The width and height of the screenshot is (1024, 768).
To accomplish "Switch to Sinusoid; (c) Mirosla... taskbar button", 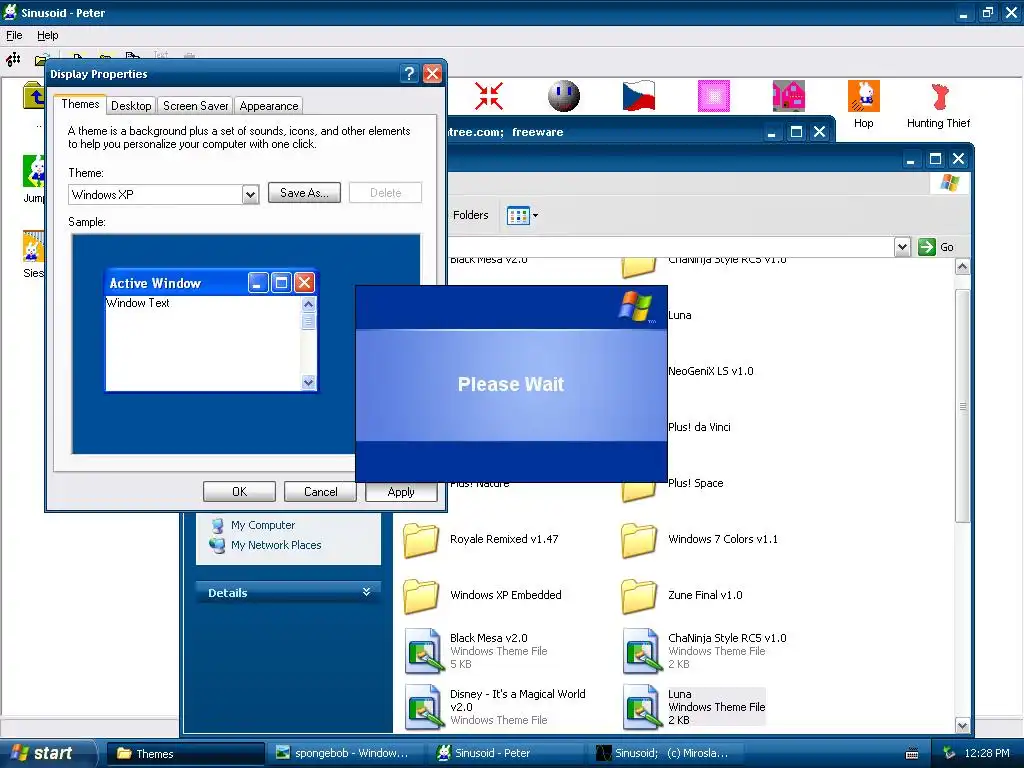I will click(x=666, y=754).
